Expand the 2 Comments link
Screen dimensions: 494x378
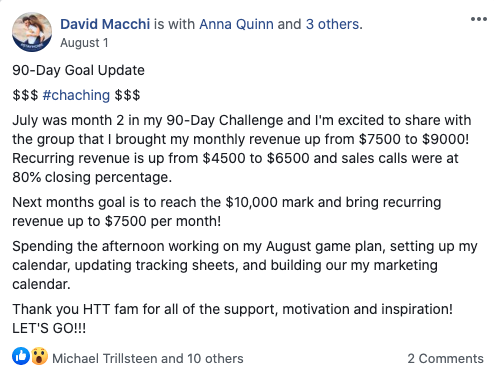click(445, 359)
